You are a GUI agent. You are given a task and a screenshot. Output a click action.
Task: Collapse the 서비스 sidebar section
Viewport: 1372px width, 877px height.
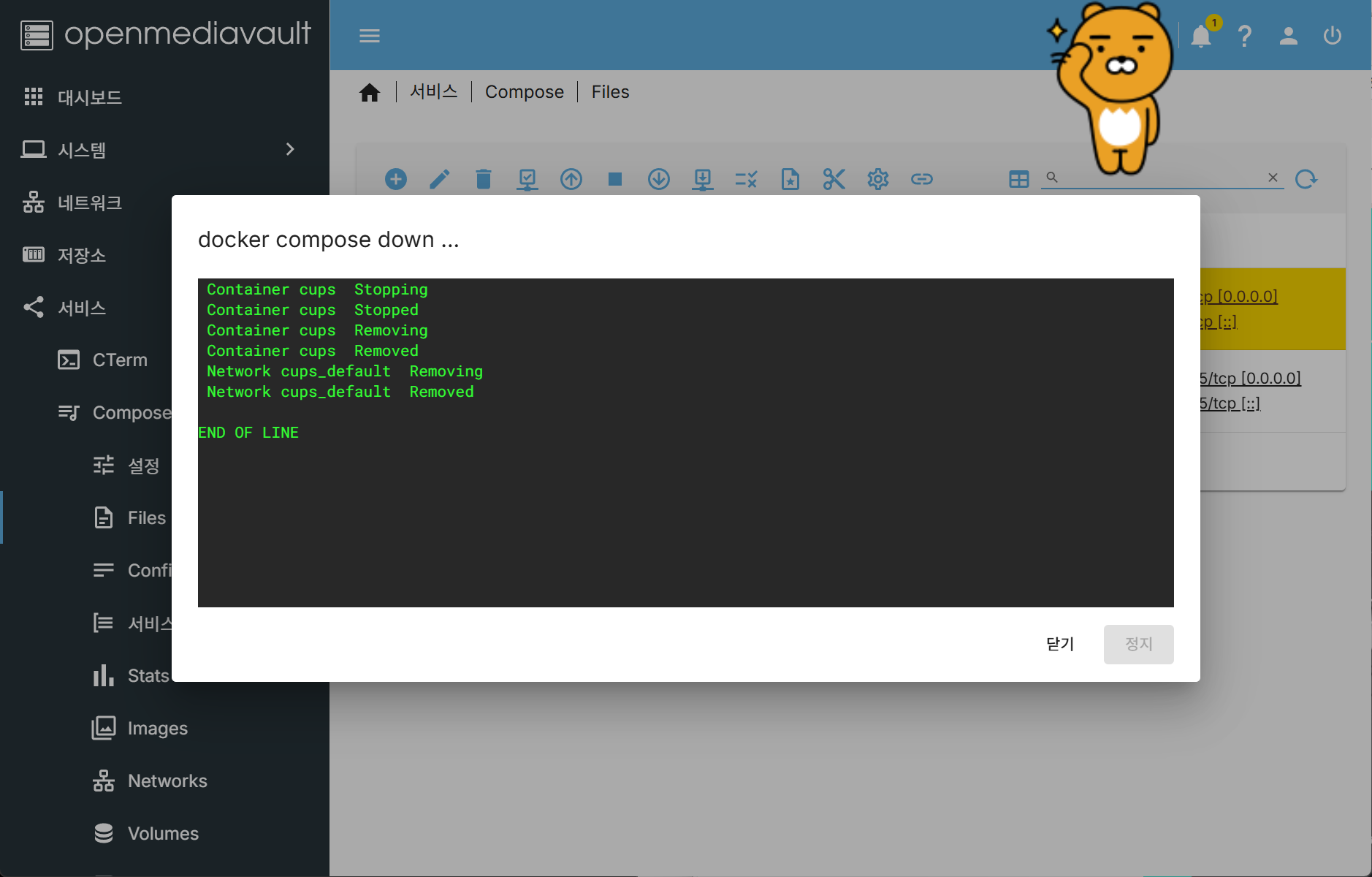click(85, 307)
